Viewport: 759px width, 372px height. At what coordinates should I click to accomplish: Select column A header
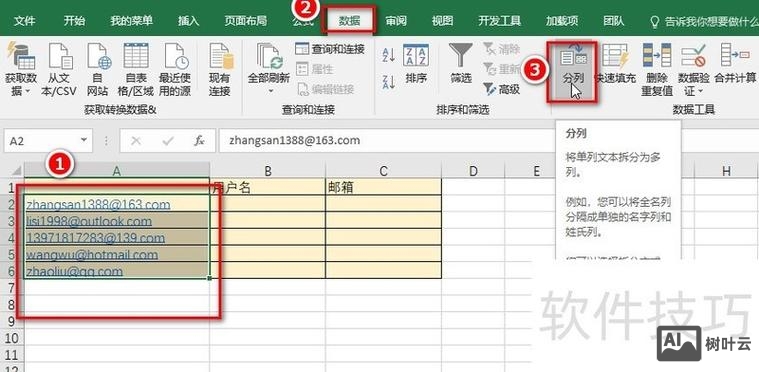point(117,170)
